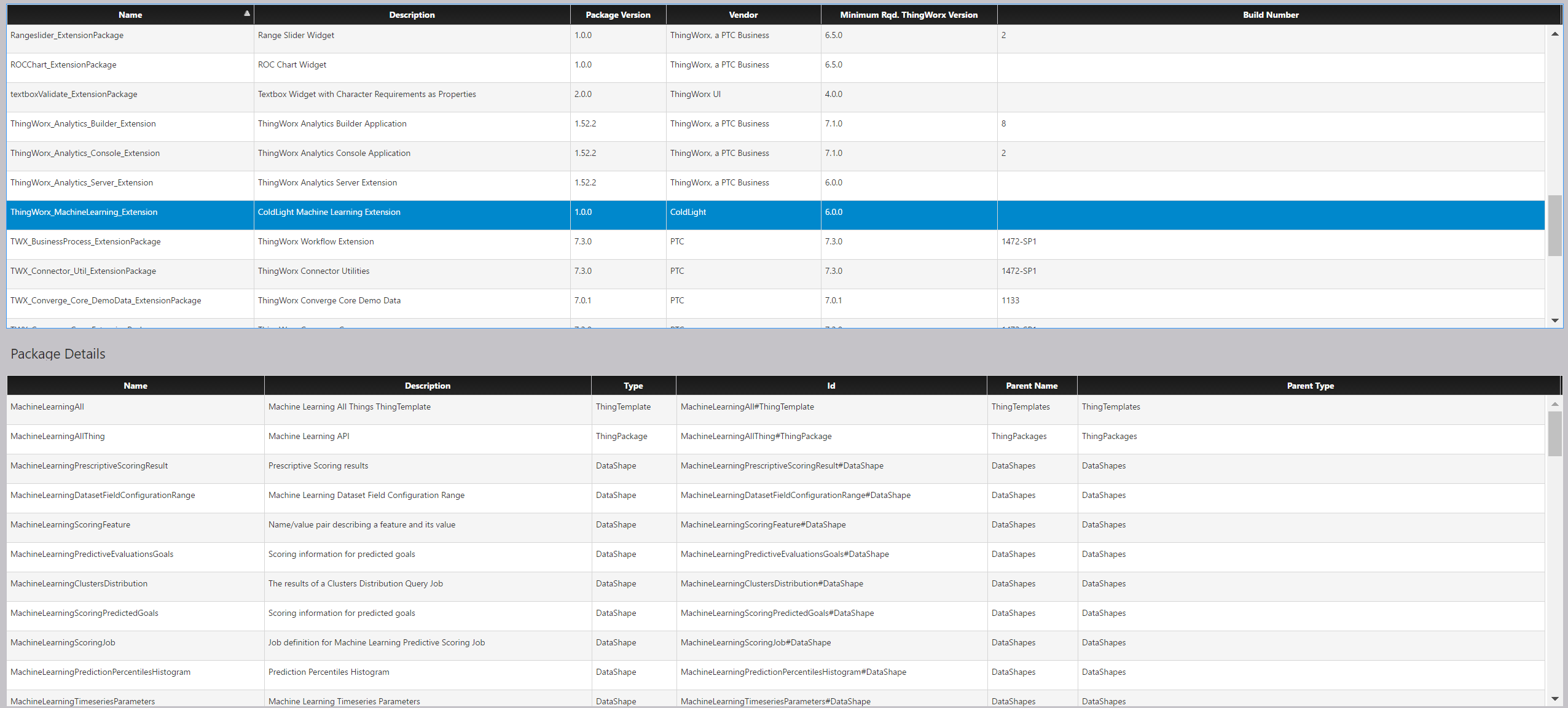Select MachineLearningAllThing details row
Screen dimensions: 1568x708
(x=775, y=440)
